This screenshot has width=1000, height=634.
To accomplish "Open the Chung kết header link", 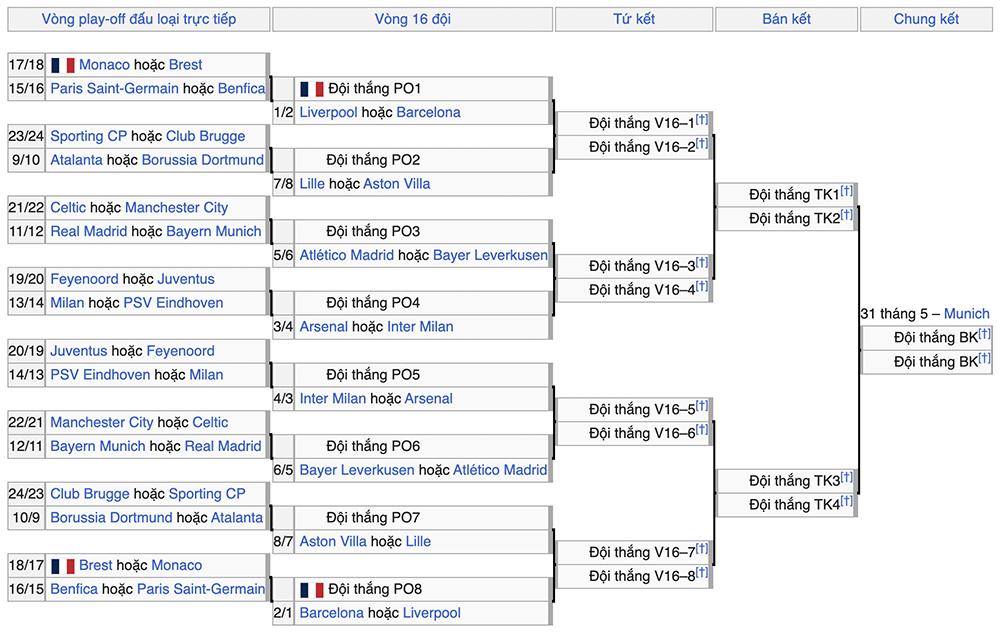I will tap(926, 19).
